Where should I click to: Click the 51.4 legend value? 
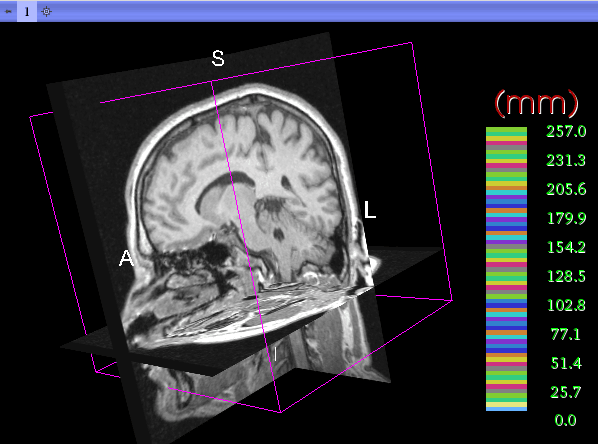[566, 363]
